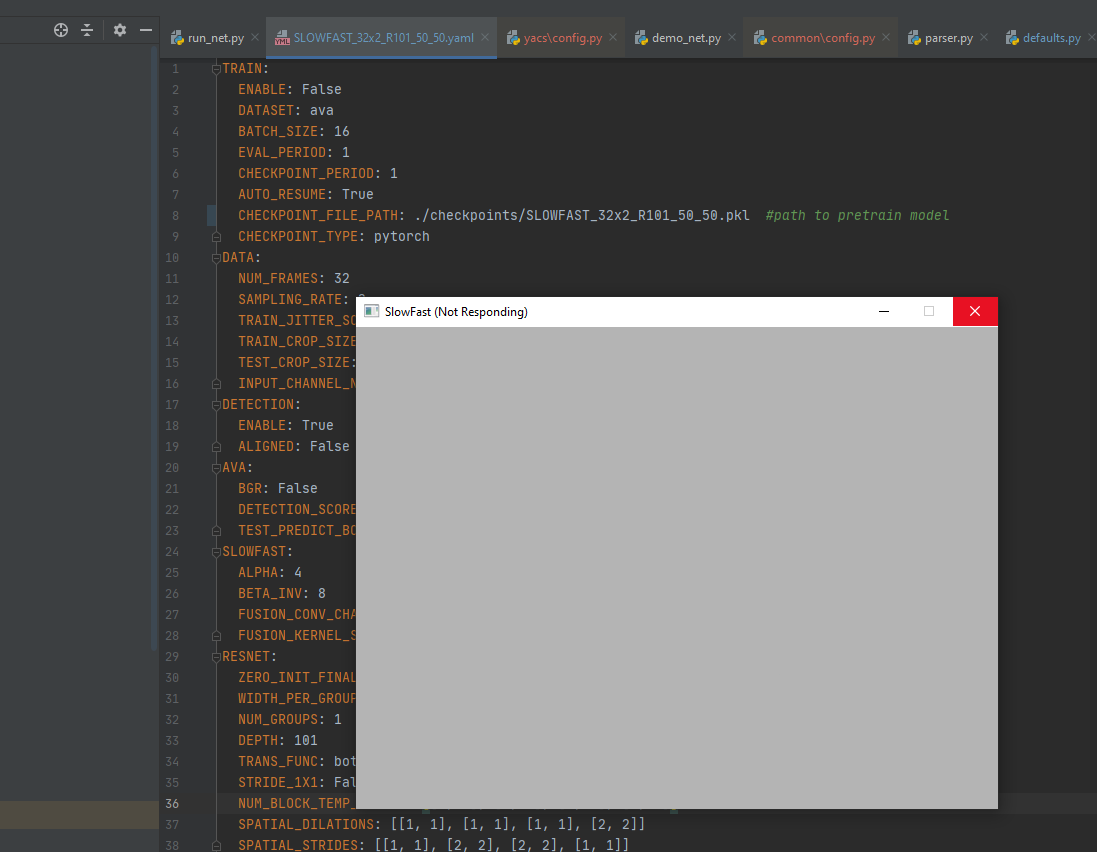Click the Select Opened File crosshair icon
Screen dimensions: 1097x852
click(x=61, y=30)
